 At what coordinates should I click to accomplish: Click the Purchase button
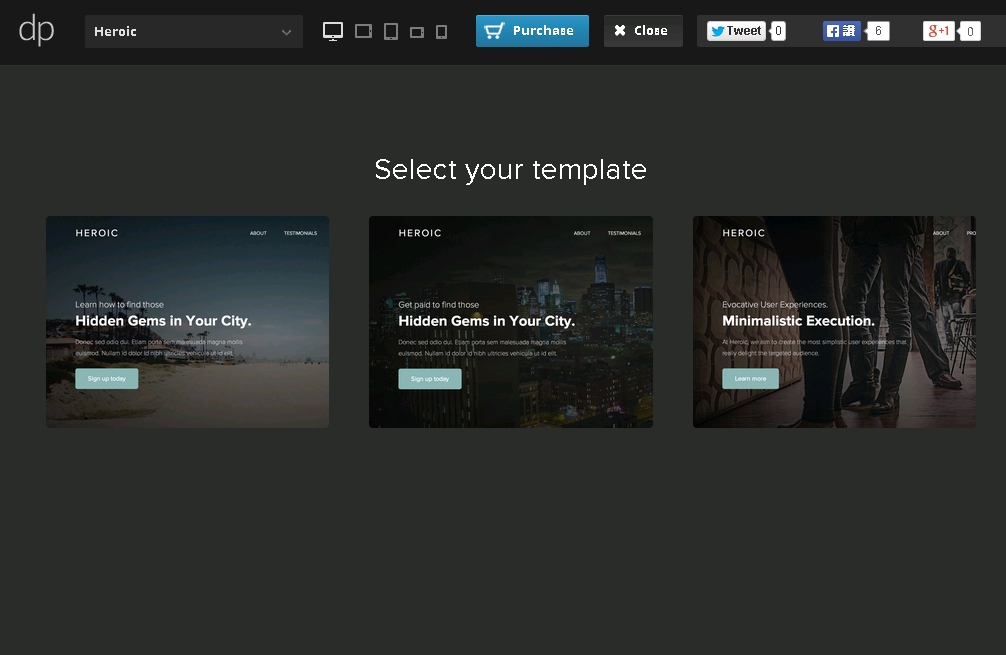(x=532, y=31)
